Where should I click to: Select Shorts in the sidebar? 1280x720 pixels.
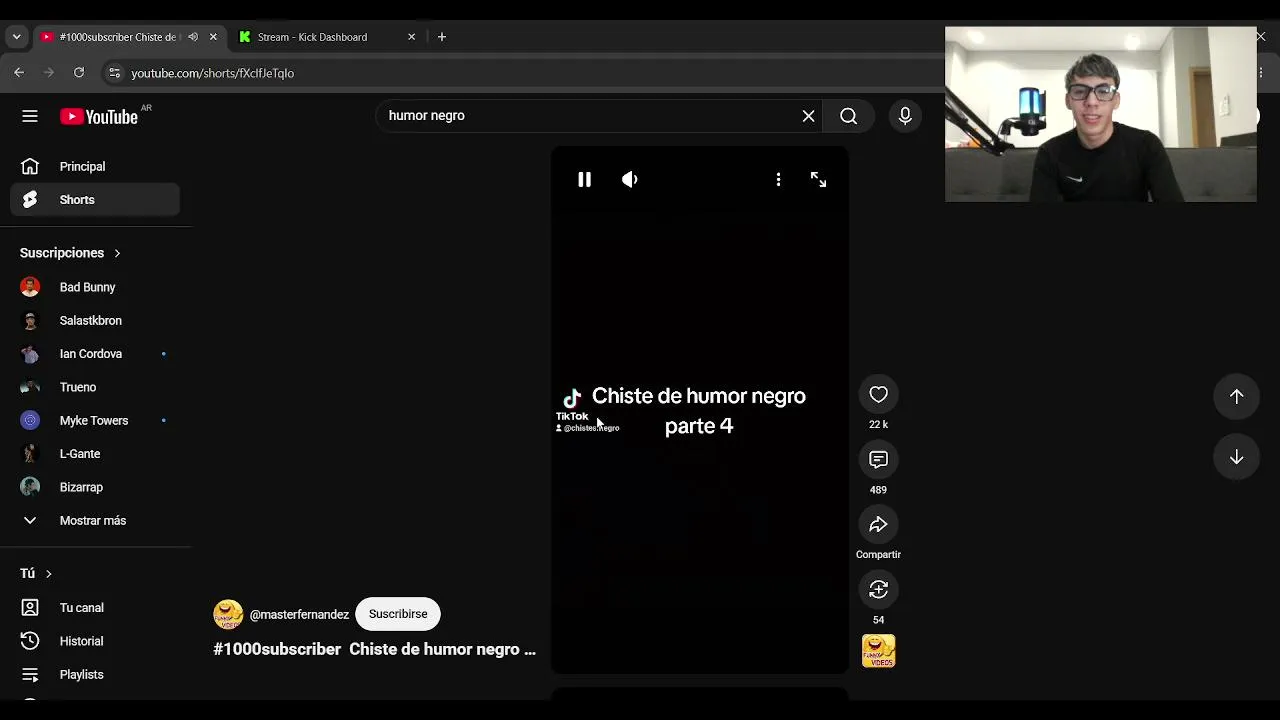pos(95,200)
